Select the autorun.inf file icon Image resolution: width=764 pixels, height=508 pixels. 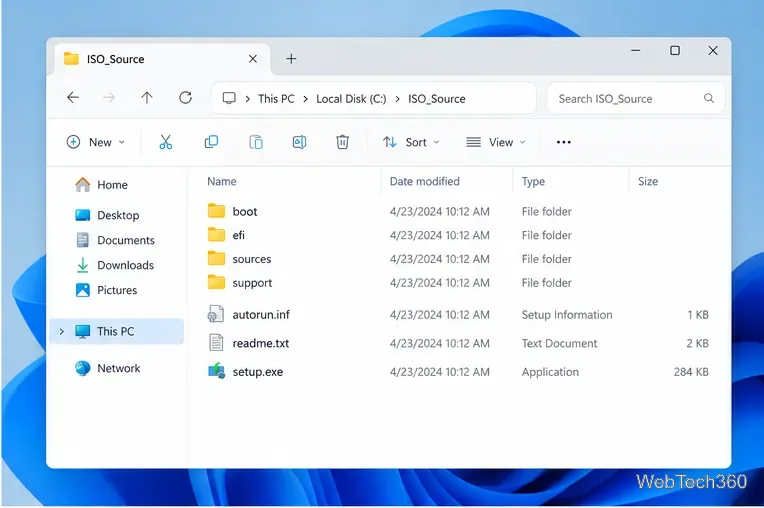point(216,314)
